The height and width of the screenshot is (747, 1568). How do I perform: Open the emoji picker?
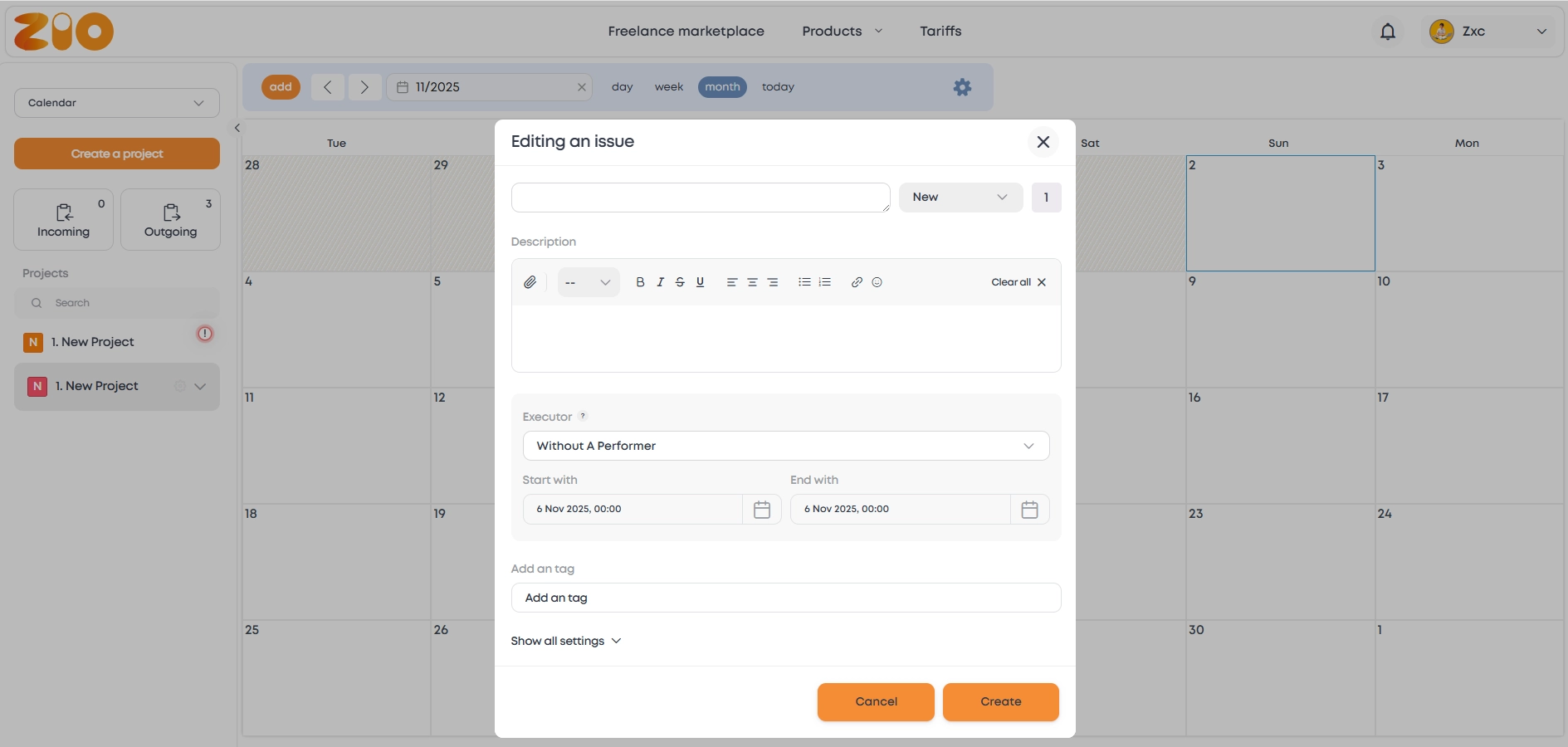[877, 282]
